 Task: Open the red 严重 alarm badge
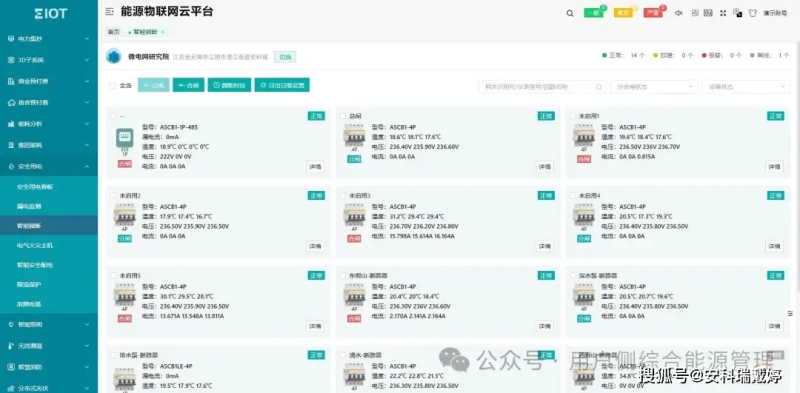653,13
